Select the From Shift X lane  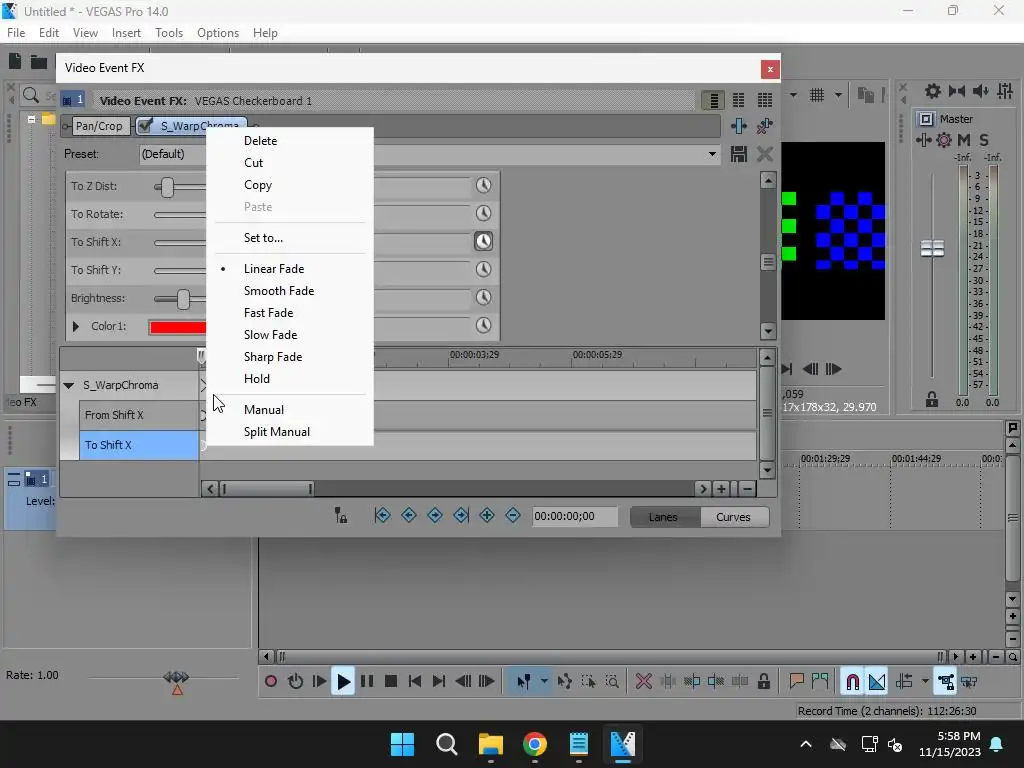(x=139, y=415)
